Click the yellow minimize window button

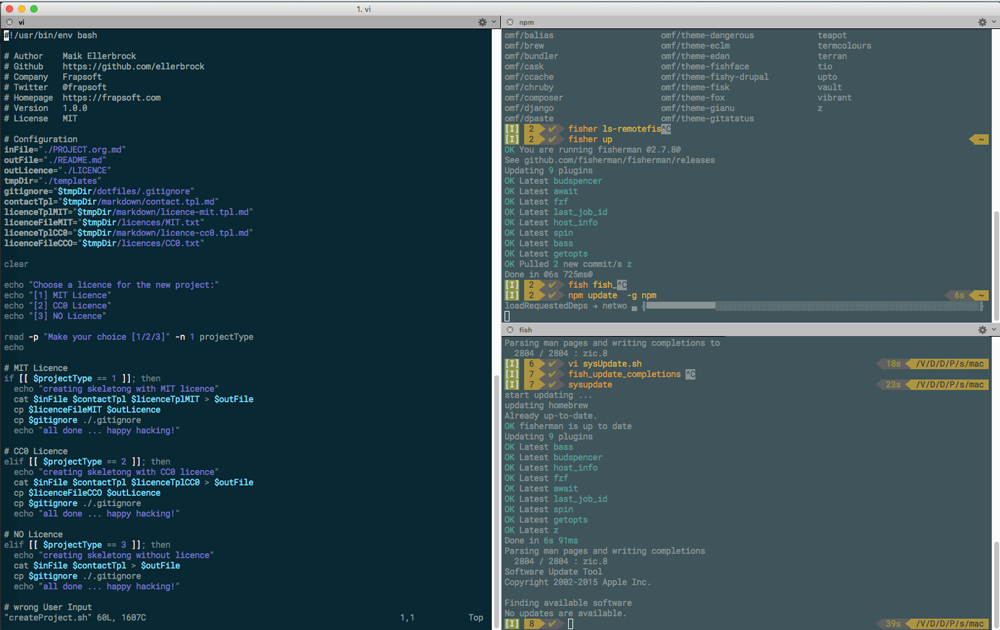22,8
